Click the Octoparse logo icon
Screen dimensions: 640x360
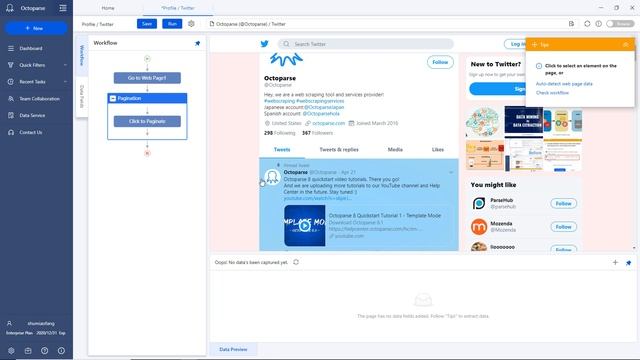click(x=10, y=8)
